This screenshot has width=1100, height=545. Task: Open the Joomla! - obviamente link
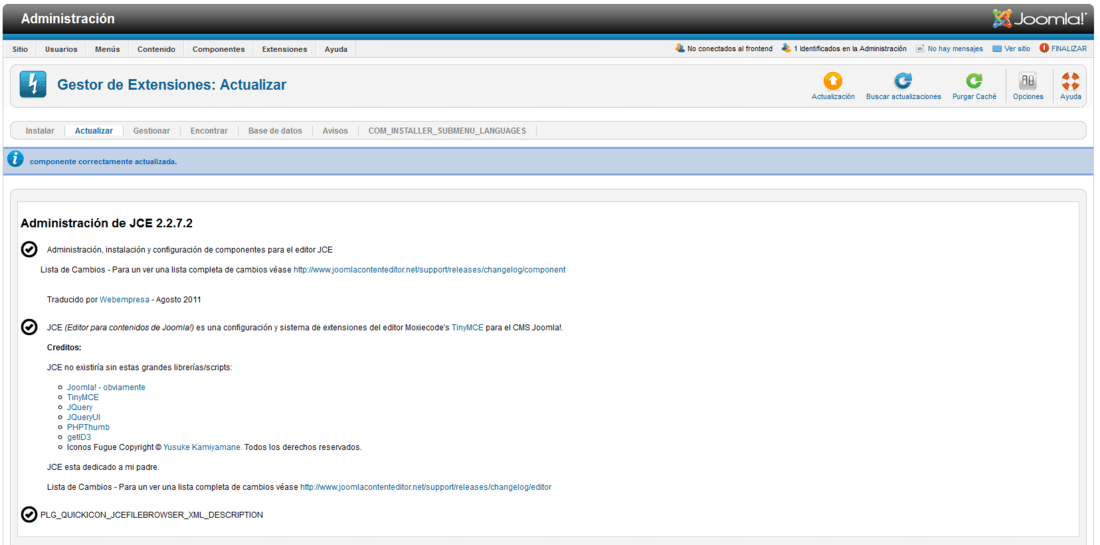(x=106, y=387)
